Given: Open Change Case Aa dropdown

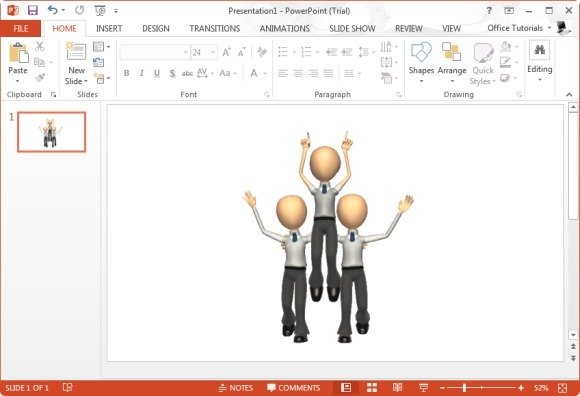Looking at the screenshot, I should point(227,73).
